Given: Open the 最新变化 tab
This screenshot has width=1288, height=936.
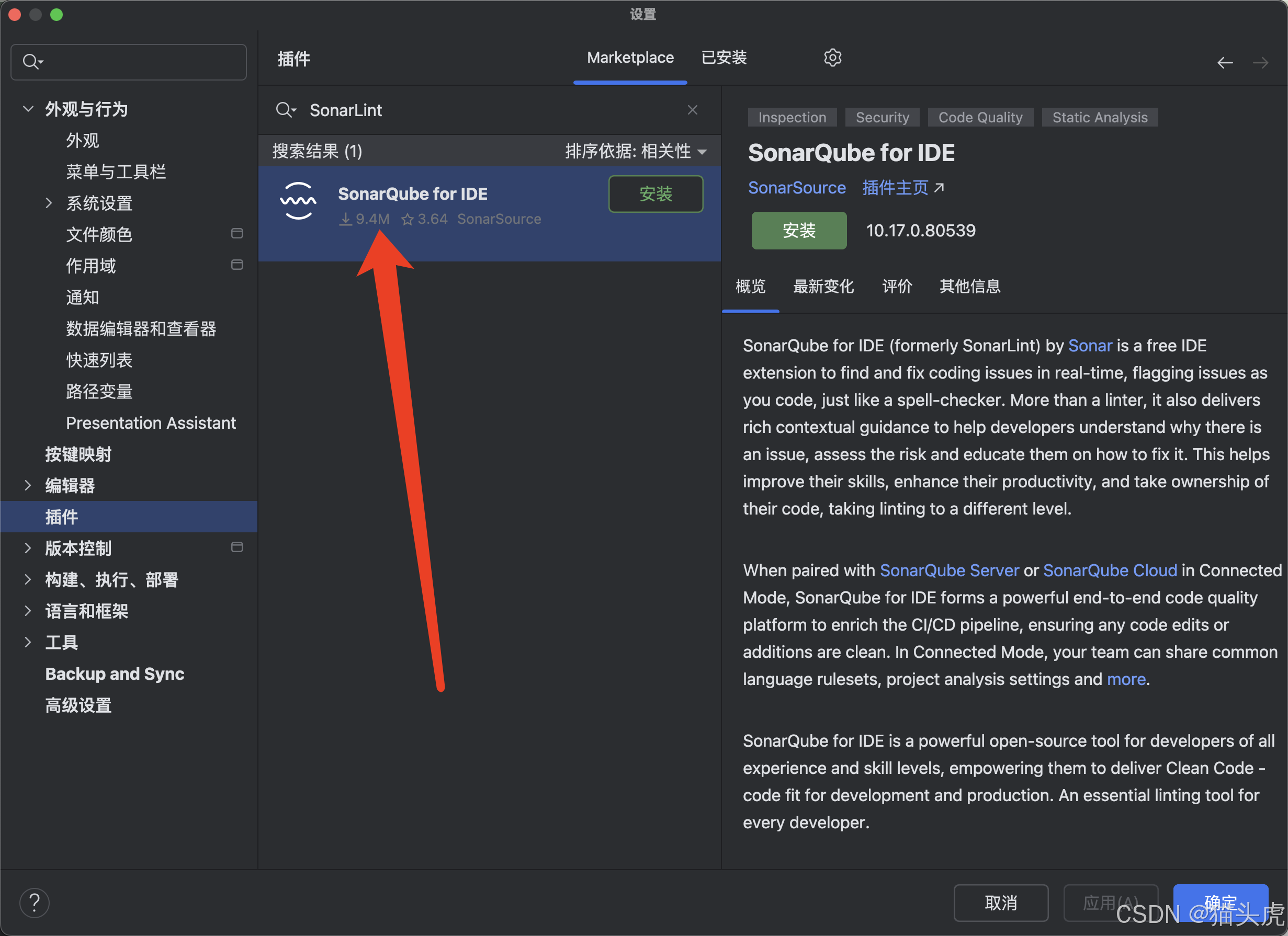Looking at the screenshot, I should [823, 287].
